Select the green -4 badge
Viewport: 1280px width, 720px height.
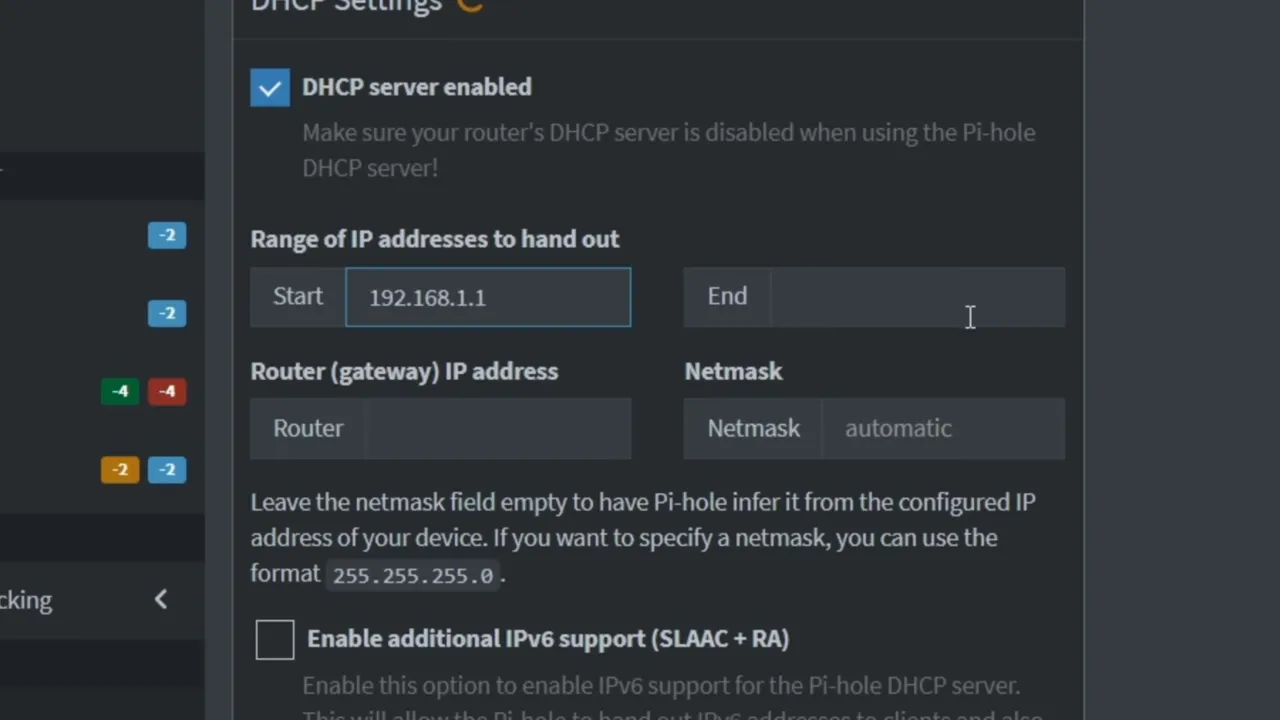[120, 391]
